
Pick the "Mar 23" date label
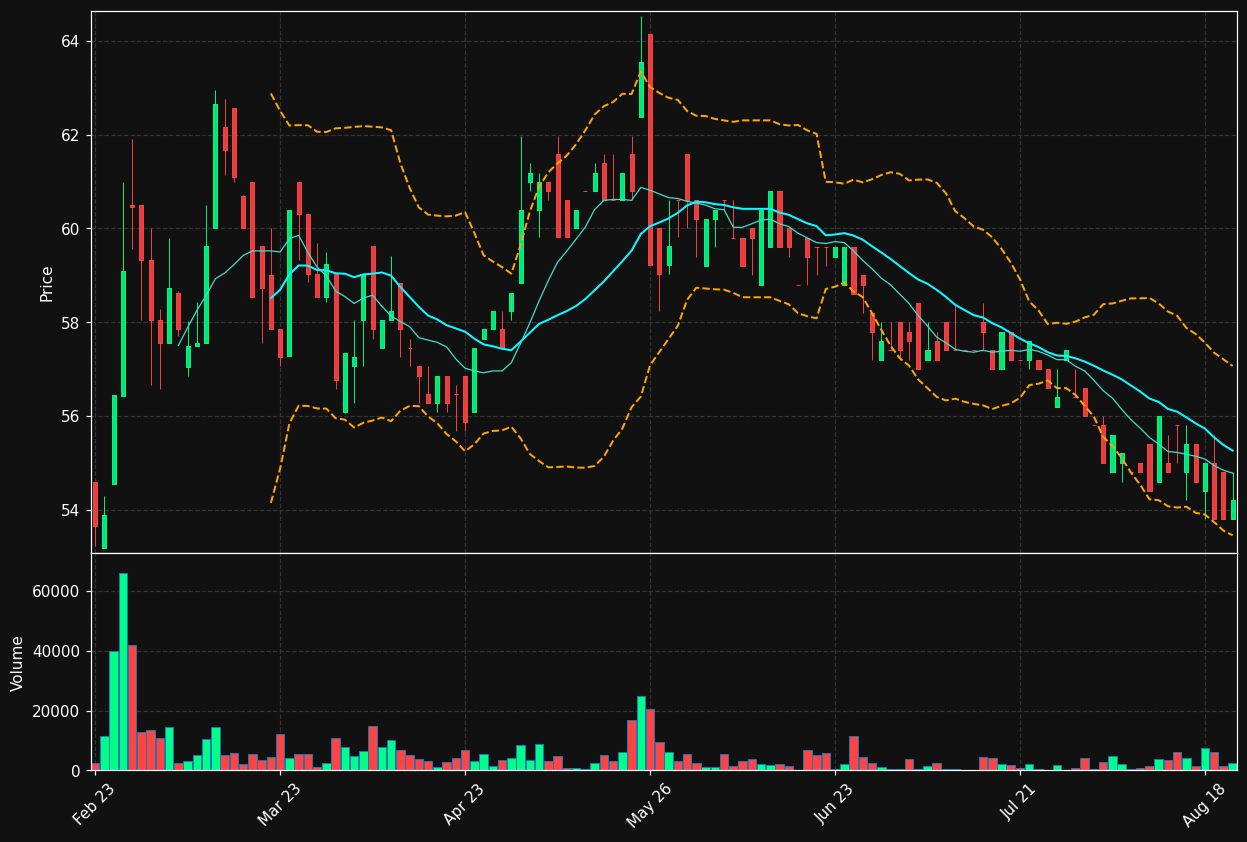[279, 805]
